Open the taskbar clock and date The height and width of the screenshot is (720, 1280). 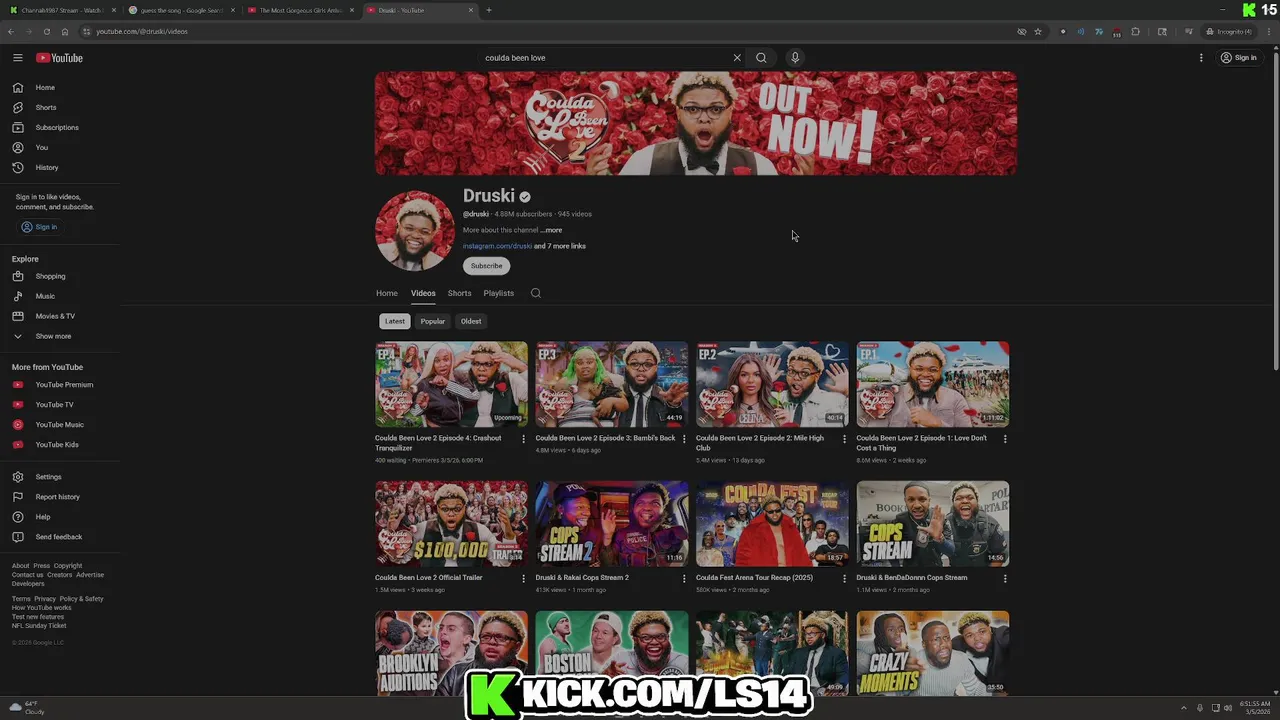click(1255, 708)
